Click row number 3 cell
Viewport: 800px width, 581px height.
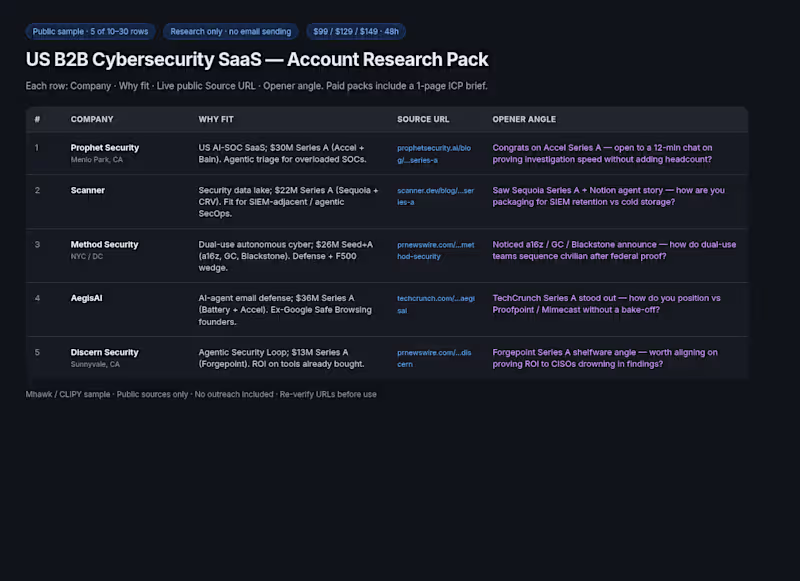click(x=37, y=244)
